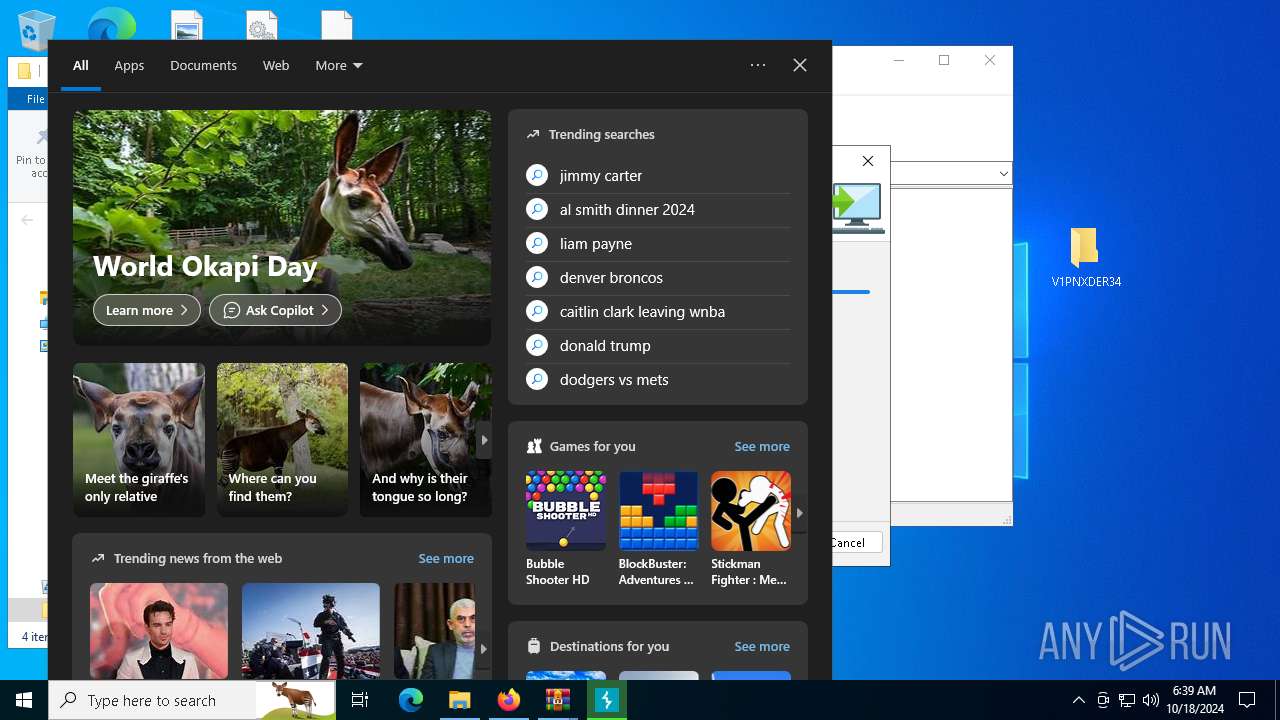Open search panel options ellipsis menu
Image resolution: width=1280 pixels, height=720 pixels.
(758, 65)
